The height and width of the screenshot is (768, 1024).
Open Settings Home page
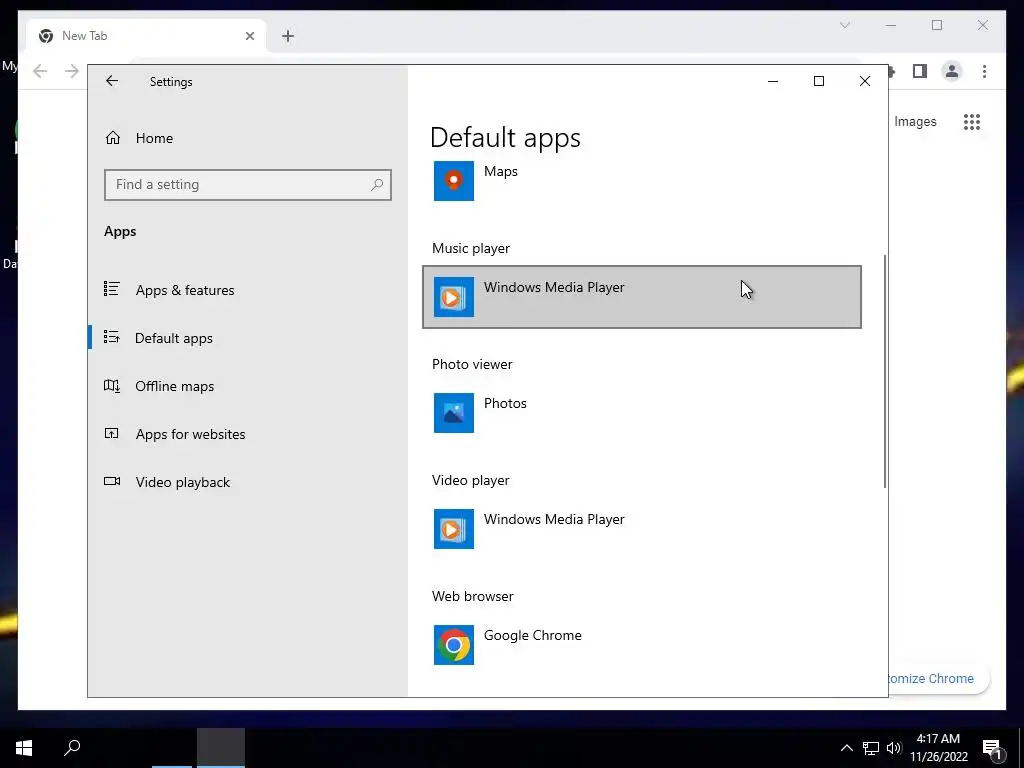click(154, 138)
